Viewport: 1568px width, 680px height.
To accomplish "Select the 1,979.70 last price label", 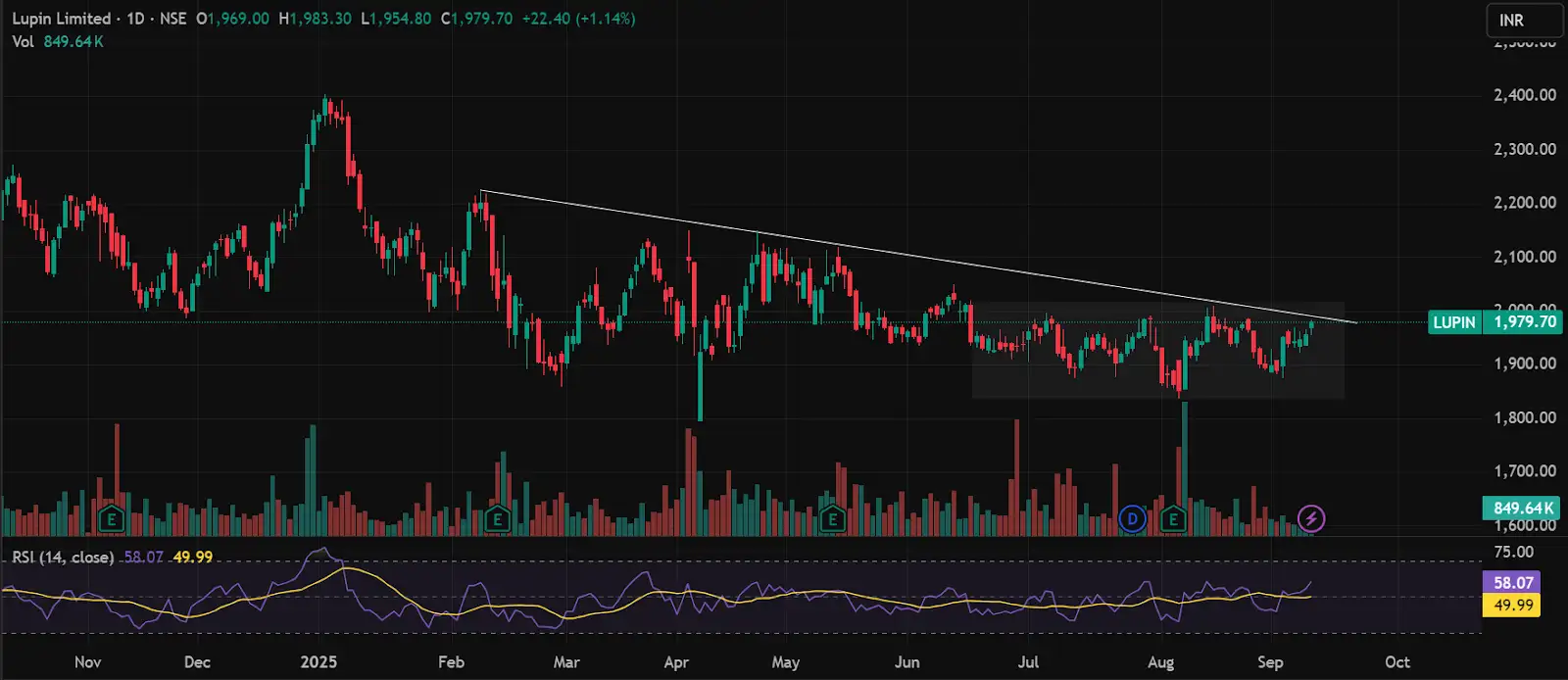I will pyautogui.click(x=1524, y=322).
